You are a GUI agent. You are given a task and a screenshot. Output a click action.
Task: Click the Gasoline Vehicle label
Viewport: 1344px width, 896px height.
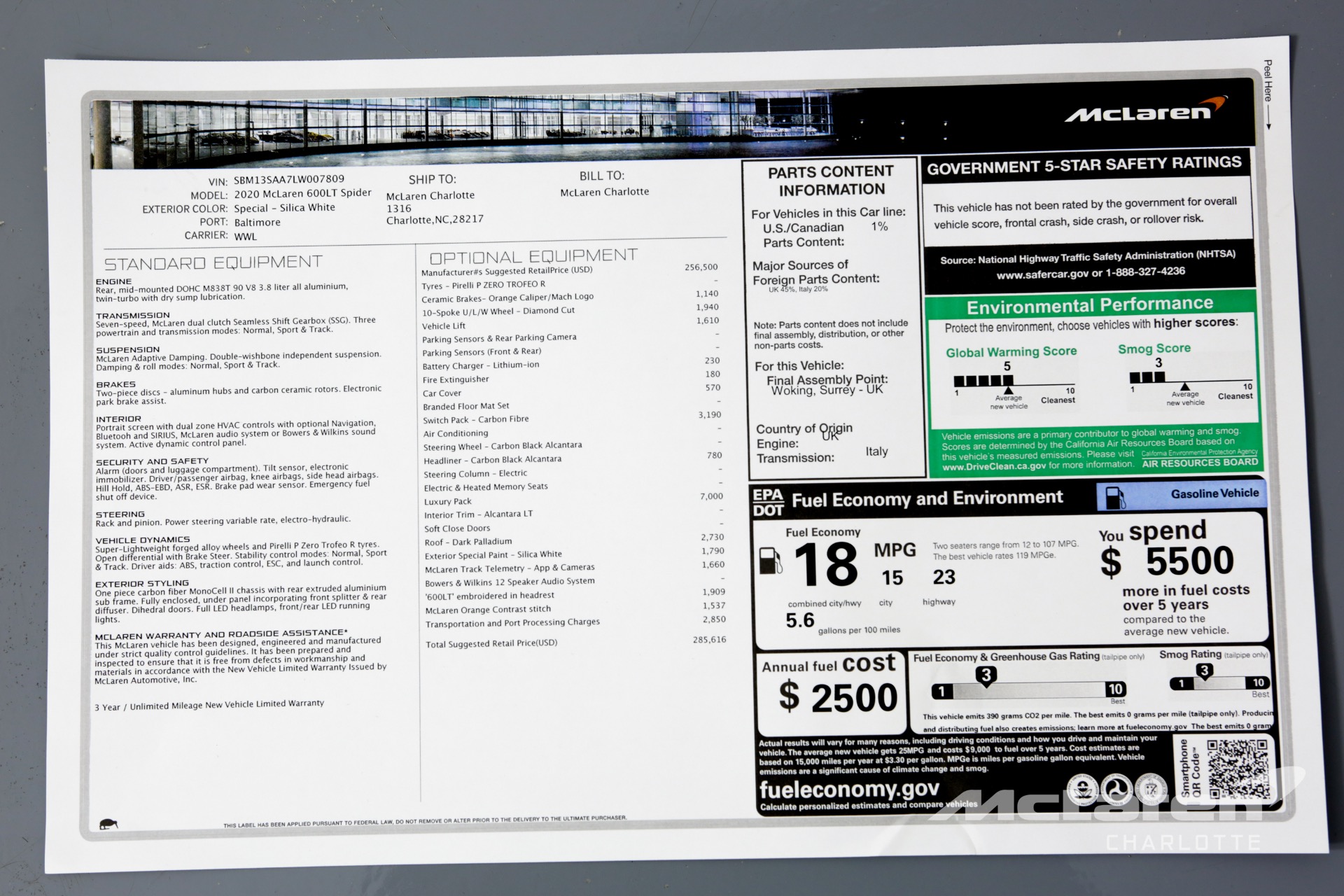(x=1214, y=493)
